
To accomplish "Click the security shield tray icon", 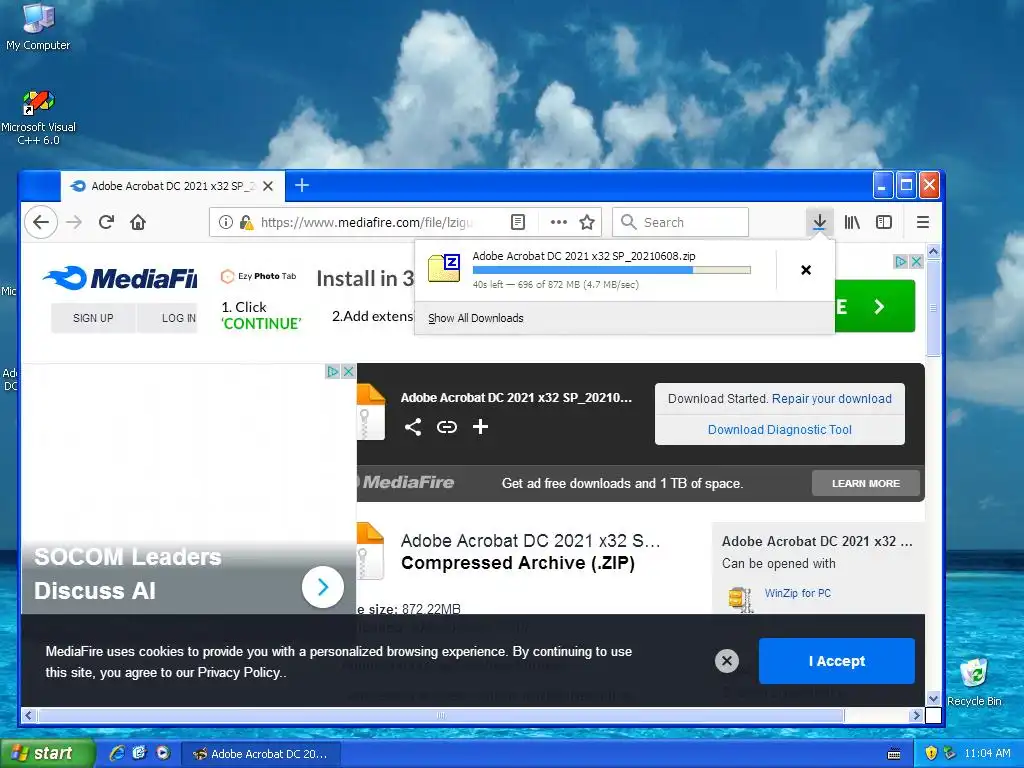I will [x=931, y=754].
